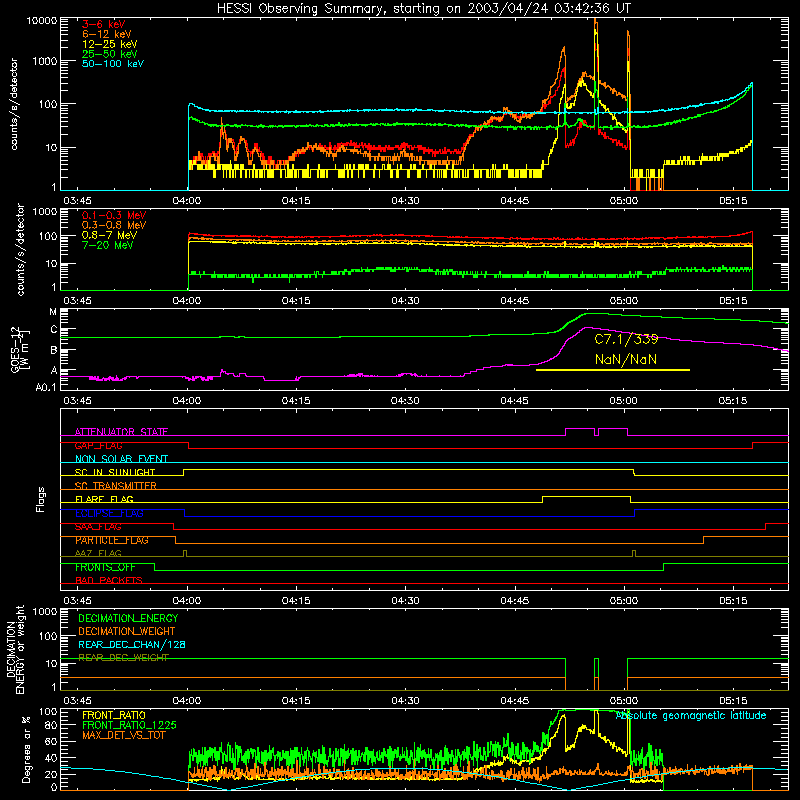Click the Degrees or % axis title
The image size is (800, 800).
coord(26,750)
